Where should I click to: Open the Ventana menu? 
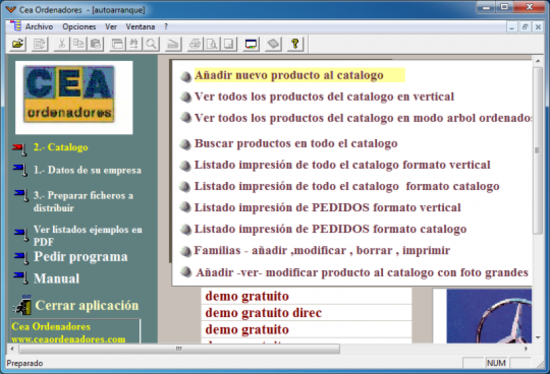[x=140, y=27]
